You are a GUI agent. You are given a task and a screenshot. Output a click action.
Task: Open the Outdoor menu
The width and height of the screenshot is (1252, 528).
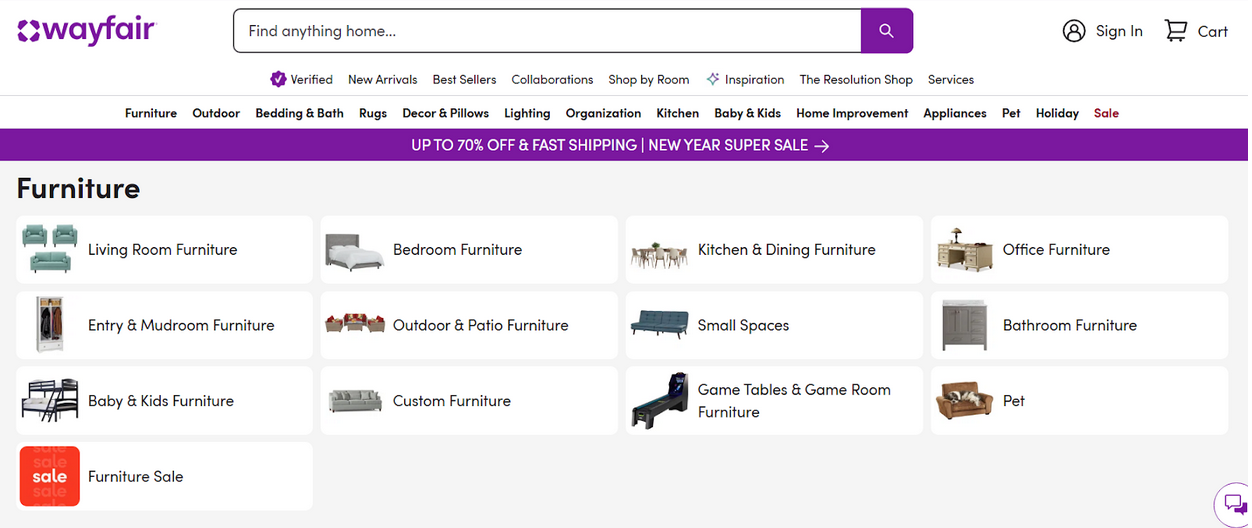point(216,113)
